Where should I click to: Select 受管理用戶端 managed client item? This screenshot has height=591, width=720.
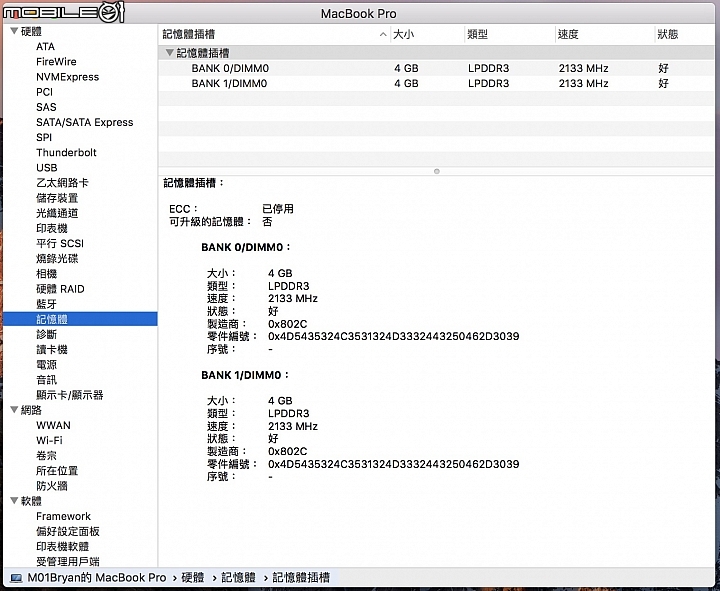click(68, 561)
